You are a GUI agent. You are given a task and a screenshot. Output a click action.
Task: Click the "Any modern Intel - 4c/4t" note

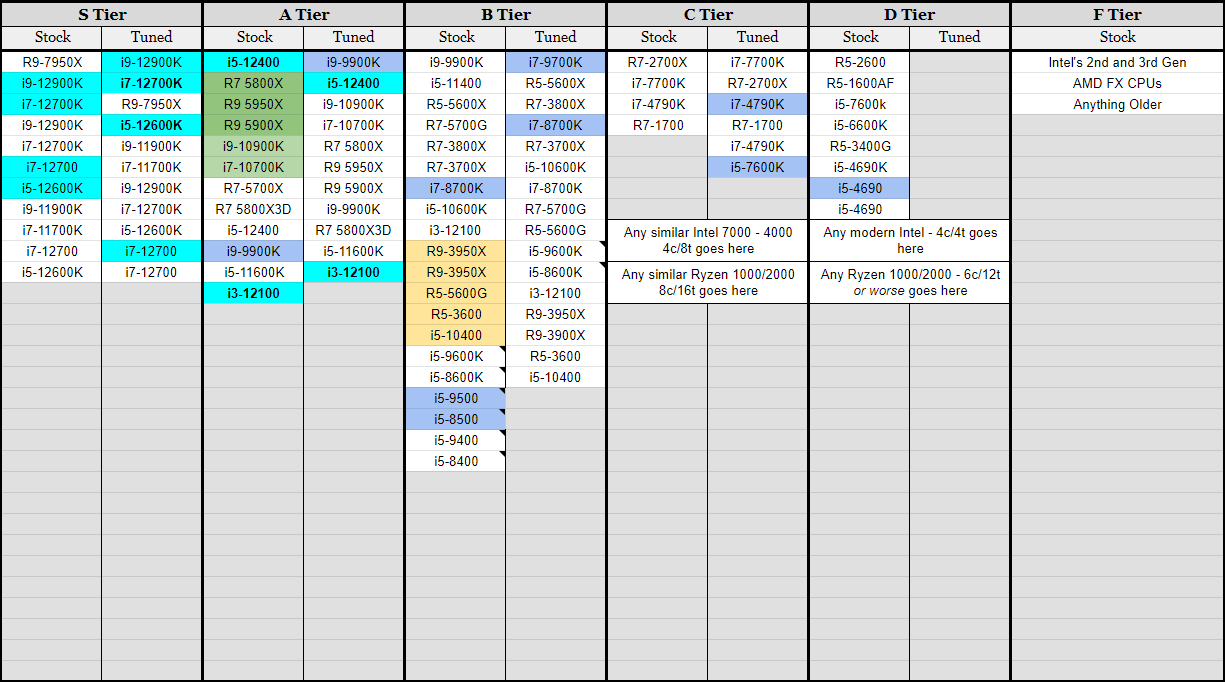tap(909, 240)
